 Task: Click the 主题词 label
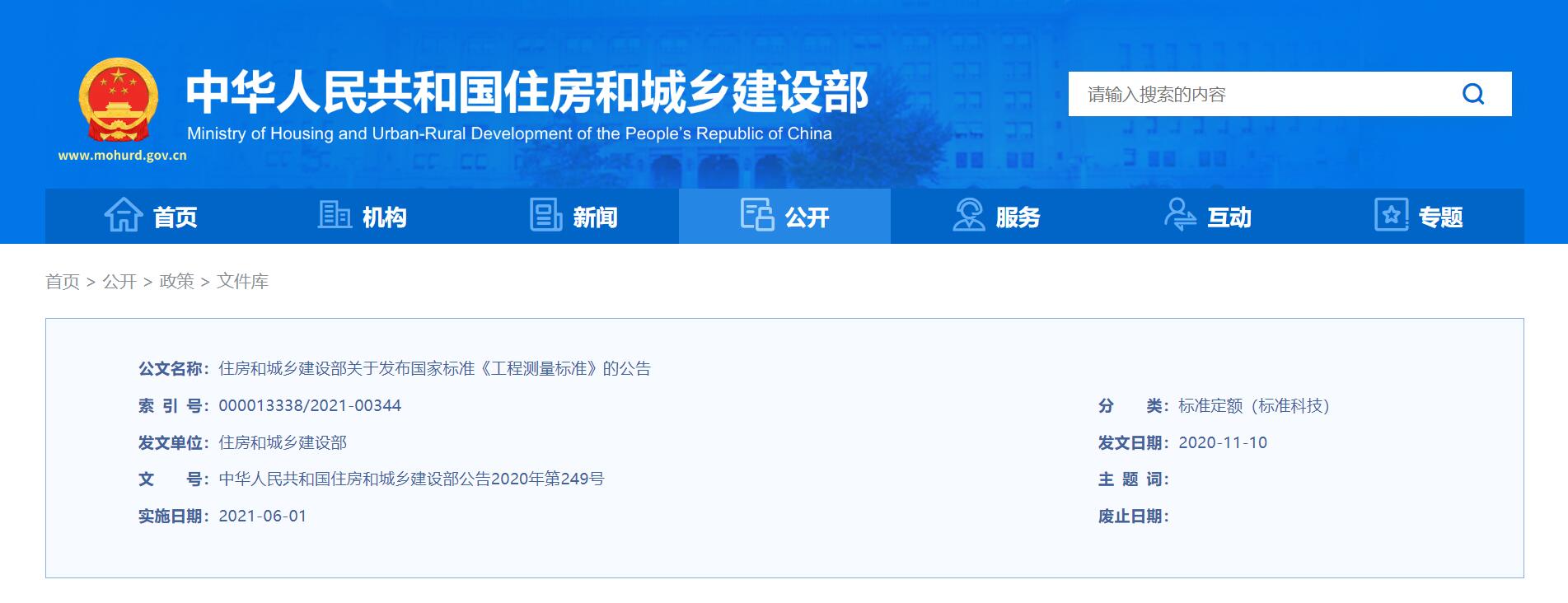[1132, 479]
